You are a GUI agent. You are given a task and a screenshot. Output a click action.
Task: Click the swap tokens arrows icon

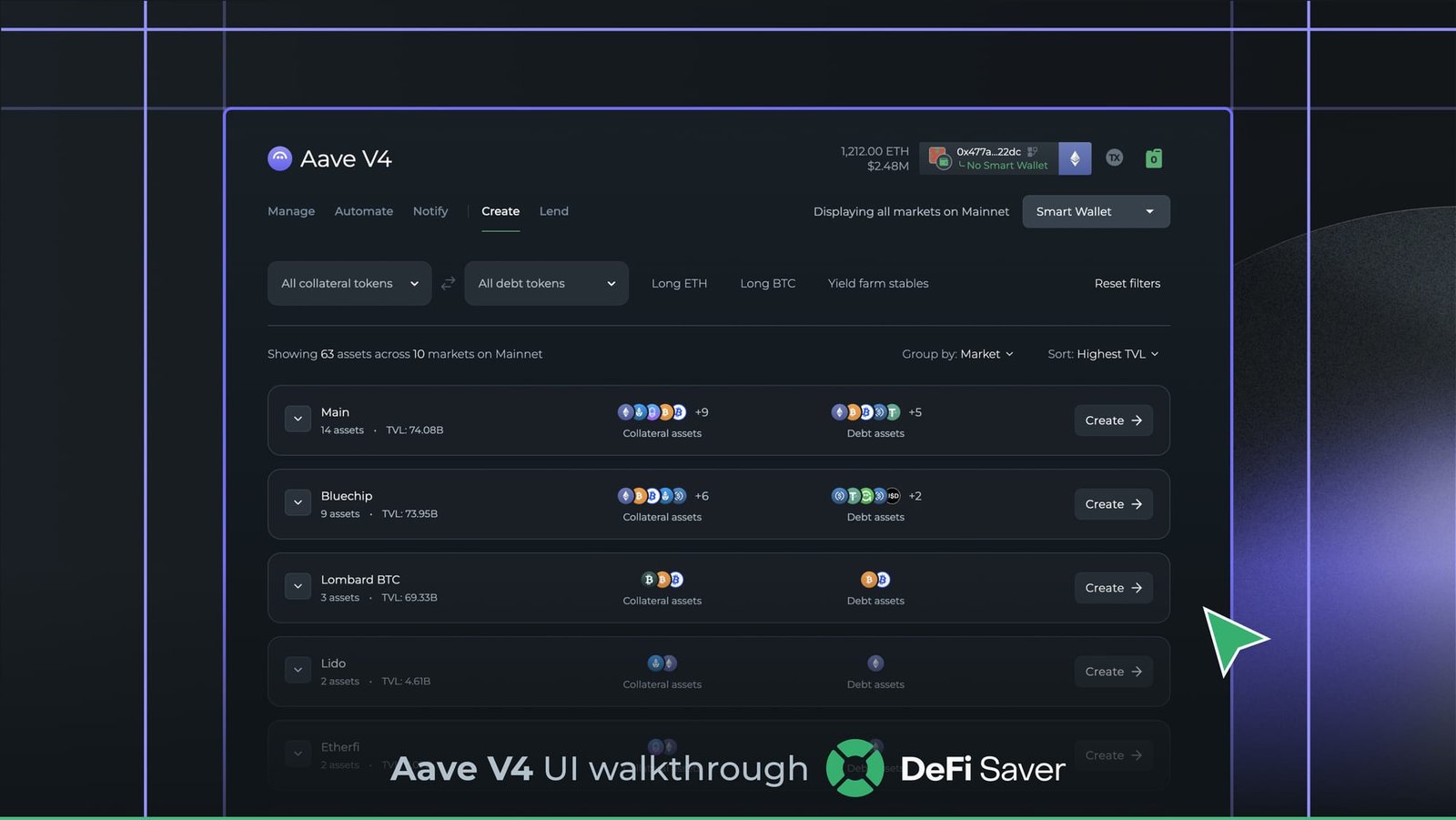coord(448,283)
